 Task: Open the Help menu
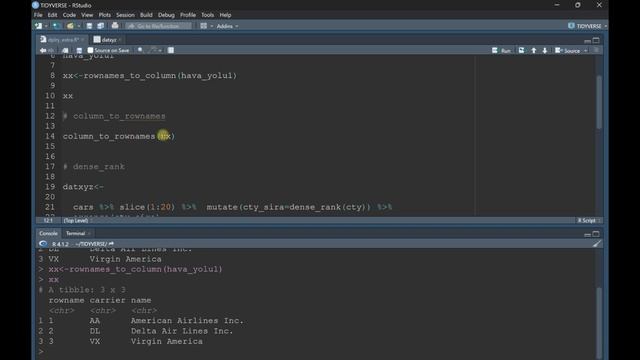click(225, 15)
